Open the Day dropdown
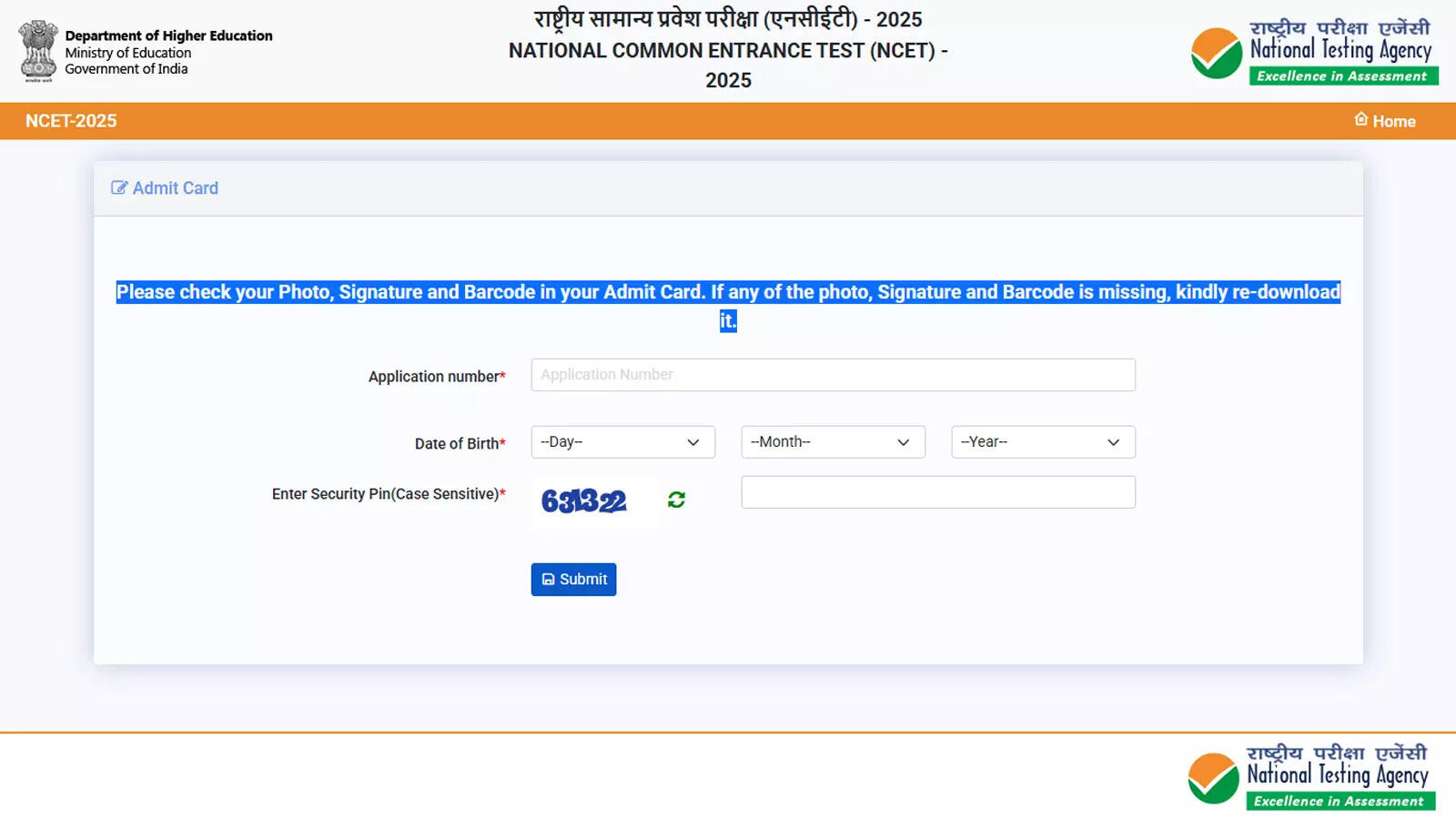The height and width of the screenshot is (819, 1456). [623, 442]
